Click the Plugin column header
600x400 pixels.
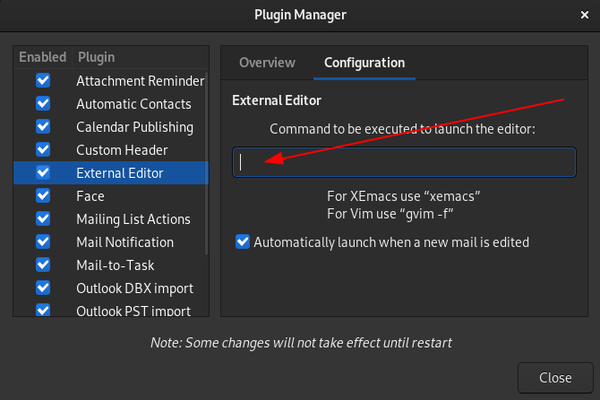click(x=96, y=57)
